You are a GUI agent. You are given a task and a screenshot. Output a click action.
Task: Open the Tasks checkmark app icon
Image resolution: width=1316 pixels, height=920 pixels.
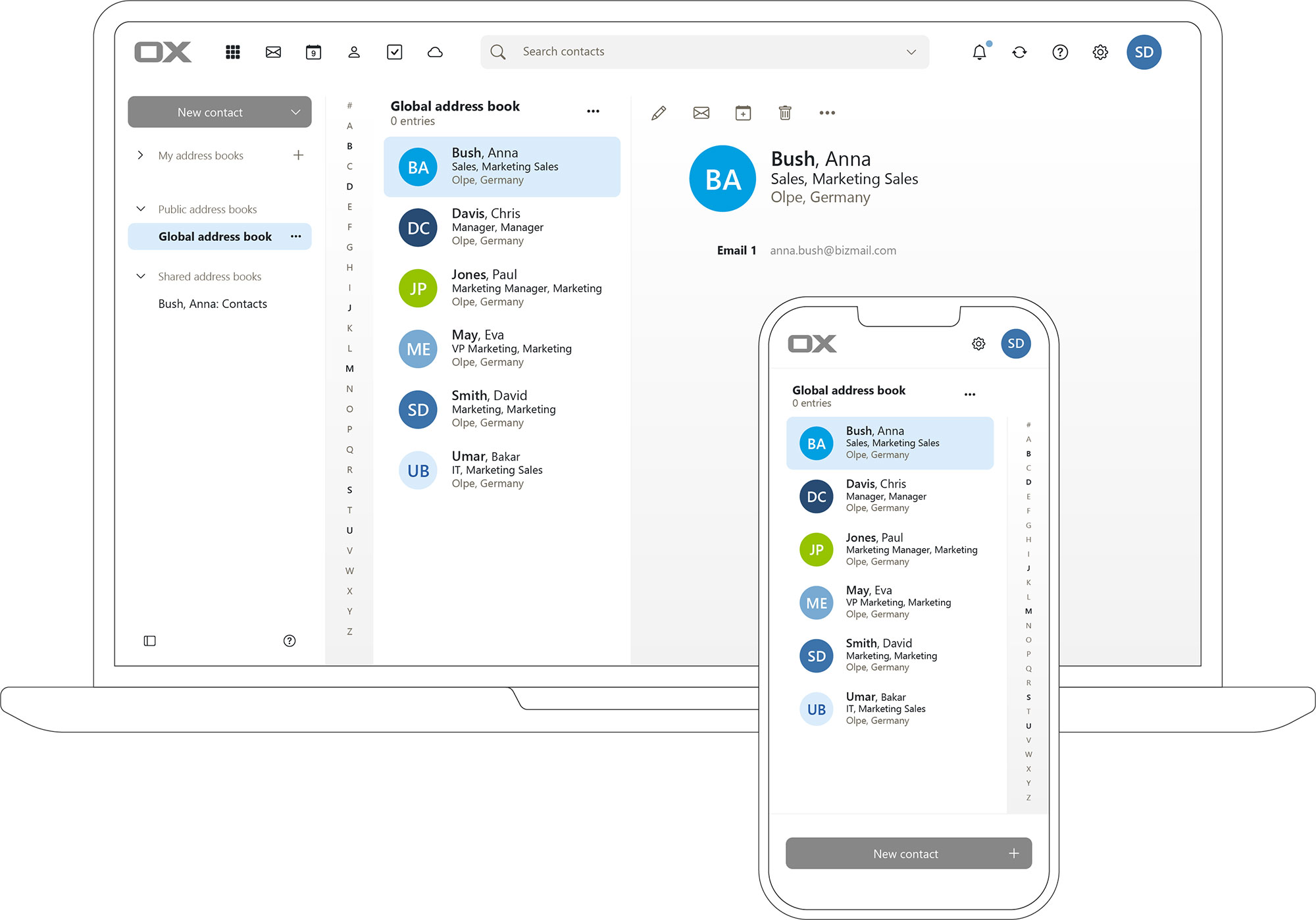pyautogui.click(x=394, y=52)
